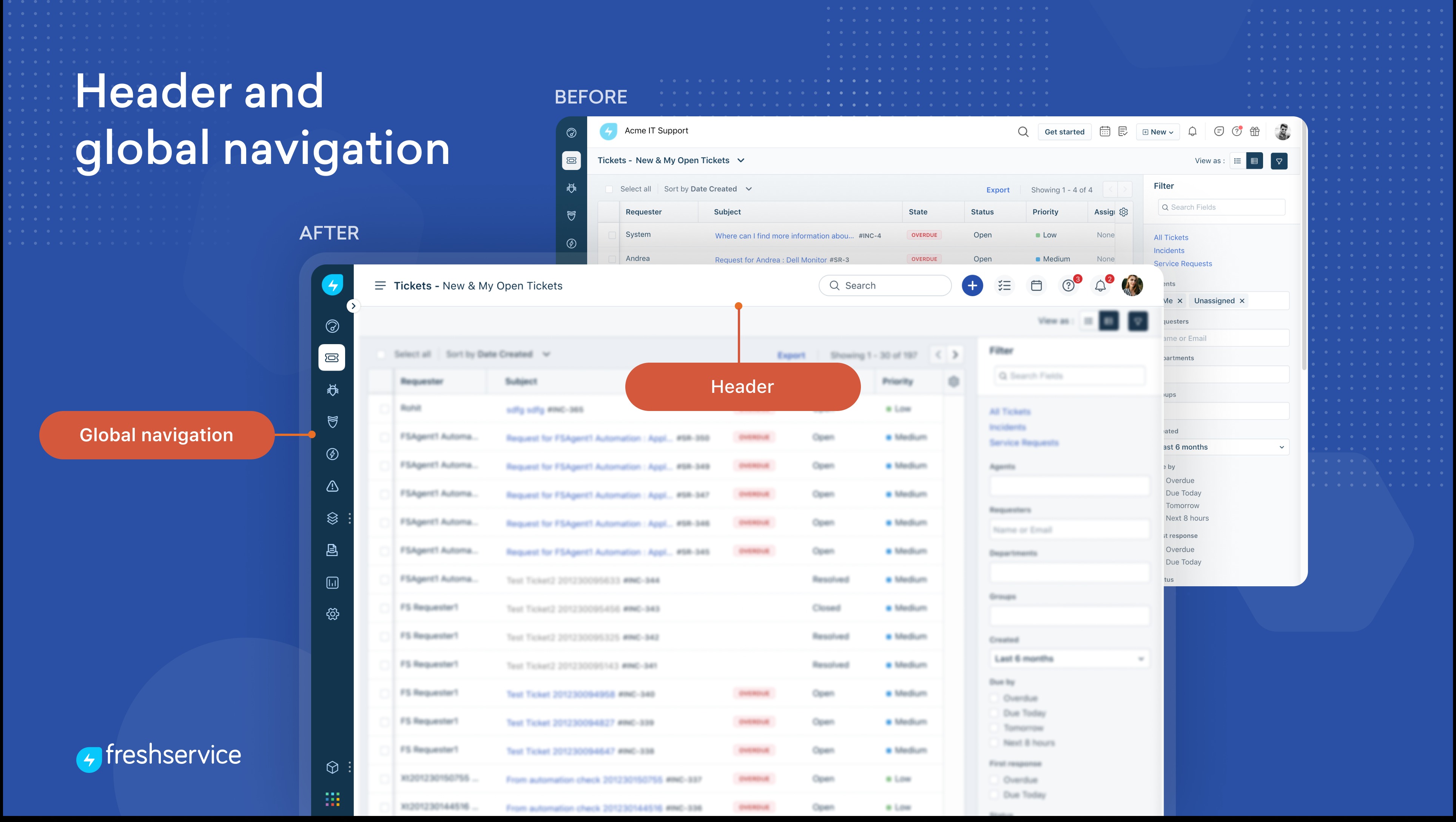This screenshot has width=1456, height=822.
Task: Open the calendar icon in the AFTER header
Action: pyautogui.click(x=1036, y=286)
